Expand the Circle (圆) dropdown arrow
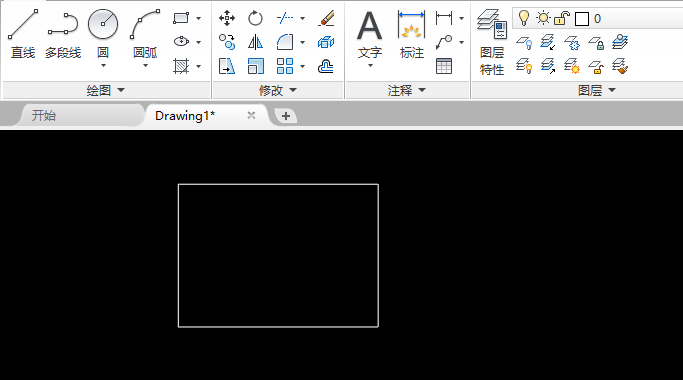The width and height of the screenshot is (683, 380). click(103, 66)
